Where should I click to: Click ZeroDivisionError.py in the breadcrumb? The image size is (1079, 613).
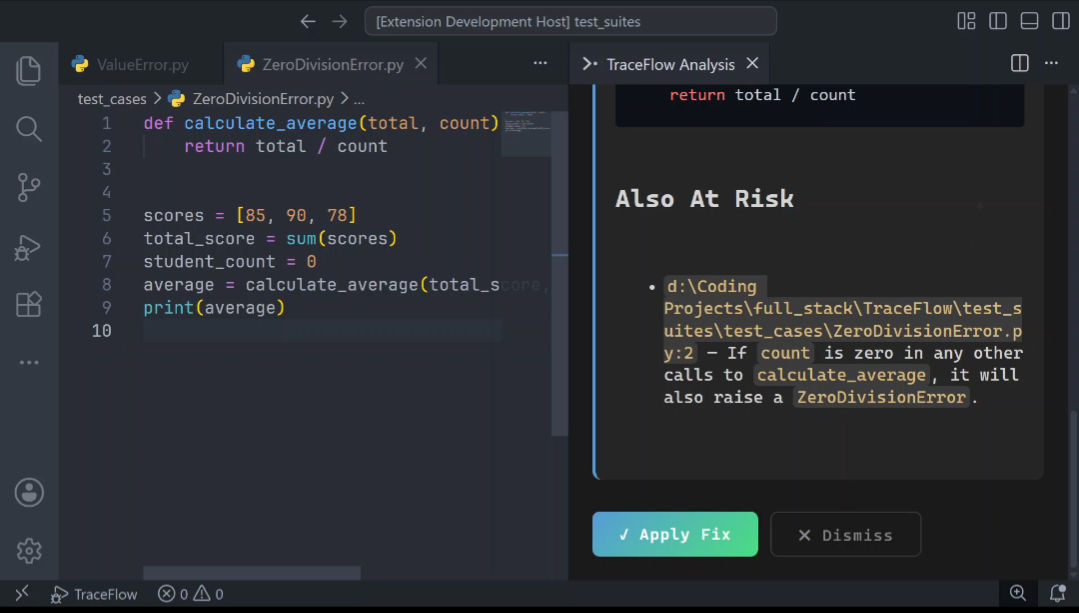click(263, 99)
